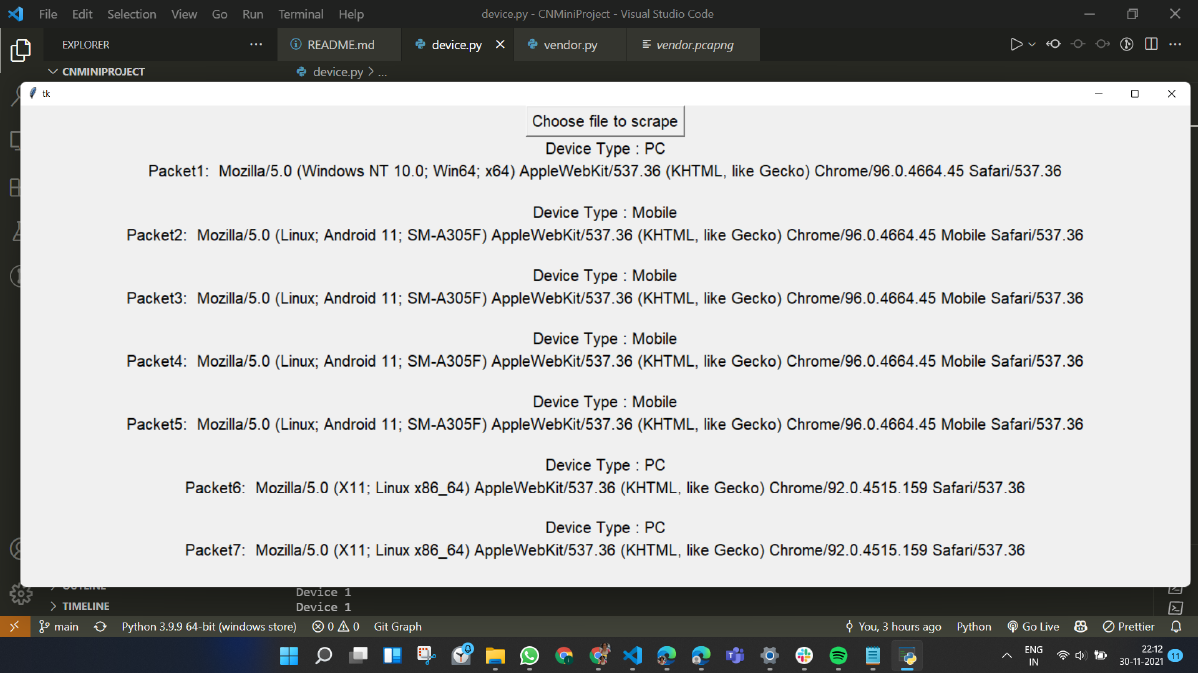The height and width of the screenshot is (673, 1198).
Task: Toggle the notifications bell
Action: (x=1177, y=626)
